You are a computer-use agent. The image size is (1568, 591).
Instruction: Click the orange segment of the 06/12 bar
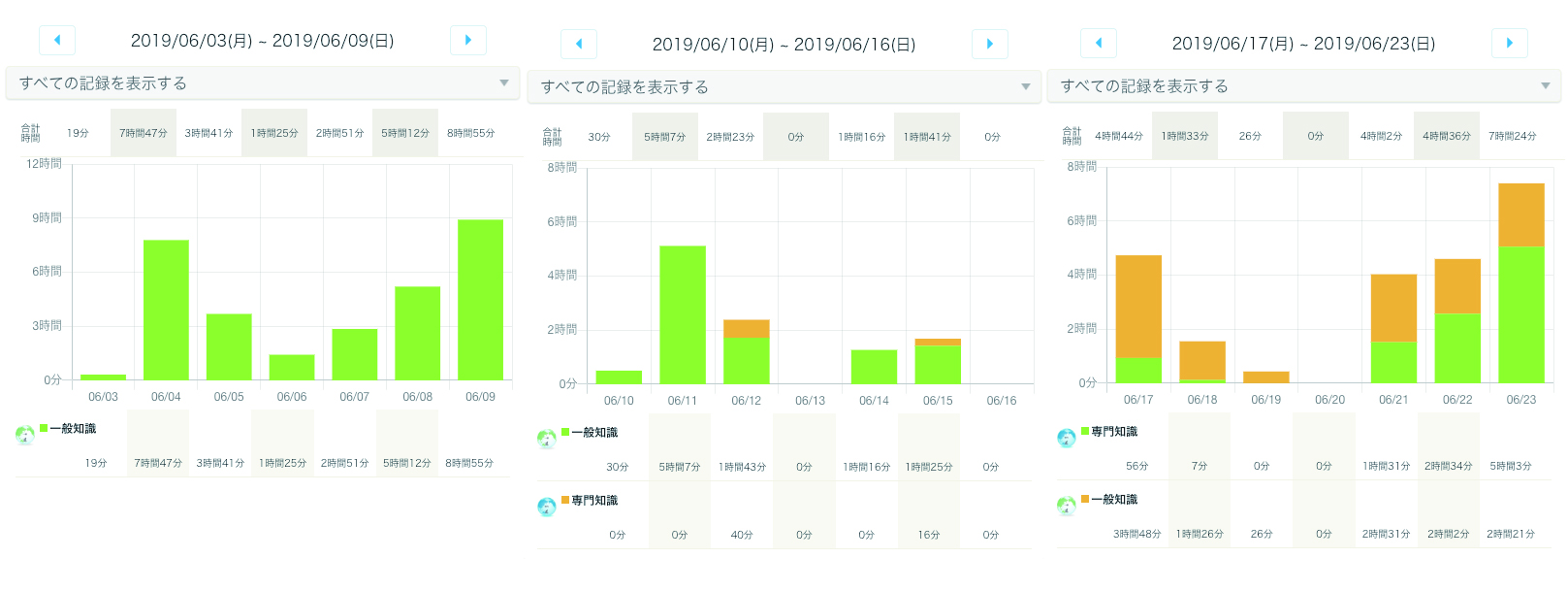[747, 328]
